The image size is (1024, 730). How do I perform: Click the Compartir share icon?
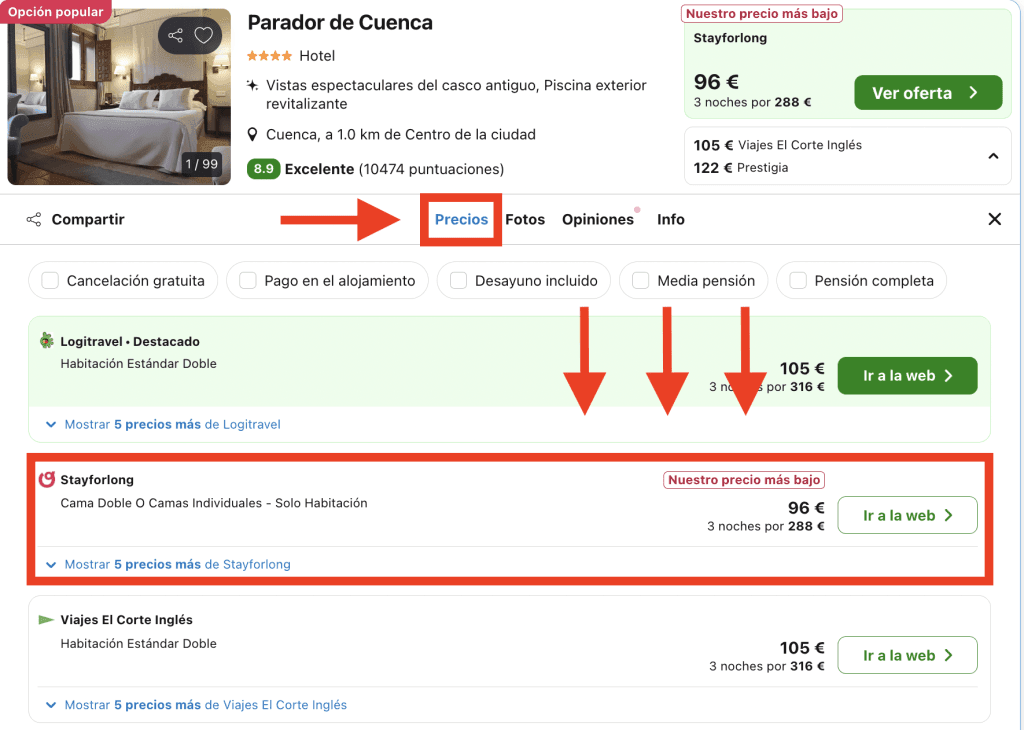point(34,220)
